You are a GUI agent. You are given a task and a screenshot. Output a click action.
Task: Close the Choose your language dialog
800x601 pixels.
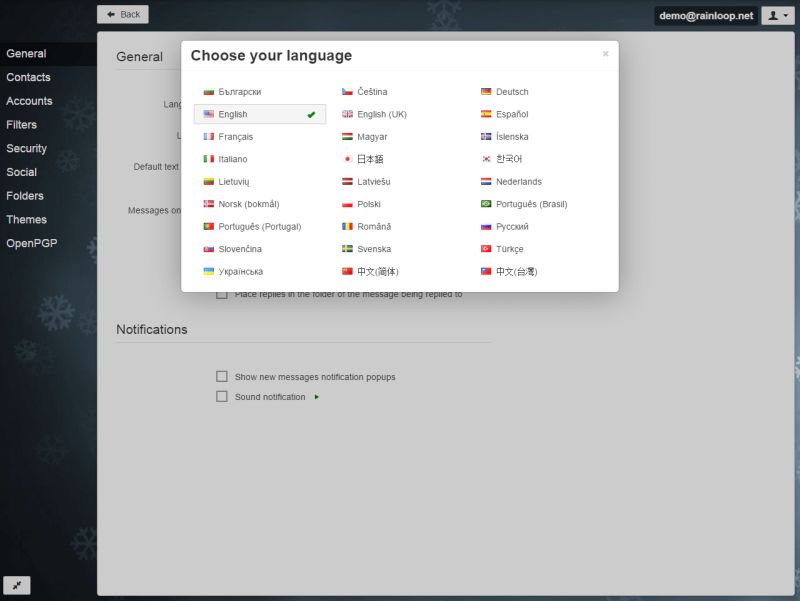(x=605, y=54)
